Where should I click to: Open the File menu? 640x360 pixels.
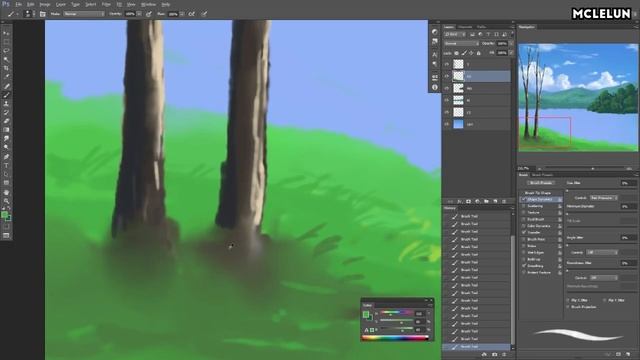pyautogui.click(x=18, y=4)
